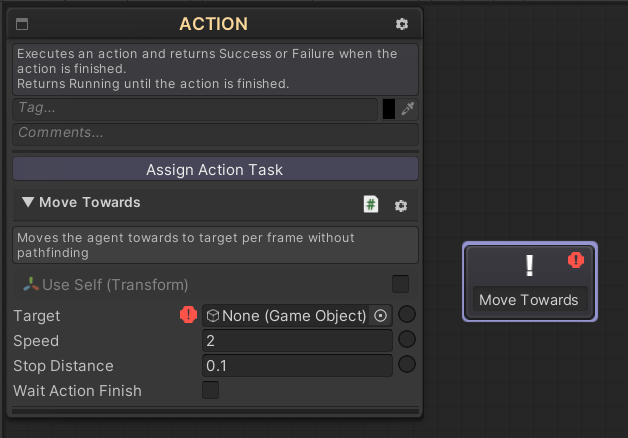
Task: Open the object picker for the Target field
Action: pos(380,316)
